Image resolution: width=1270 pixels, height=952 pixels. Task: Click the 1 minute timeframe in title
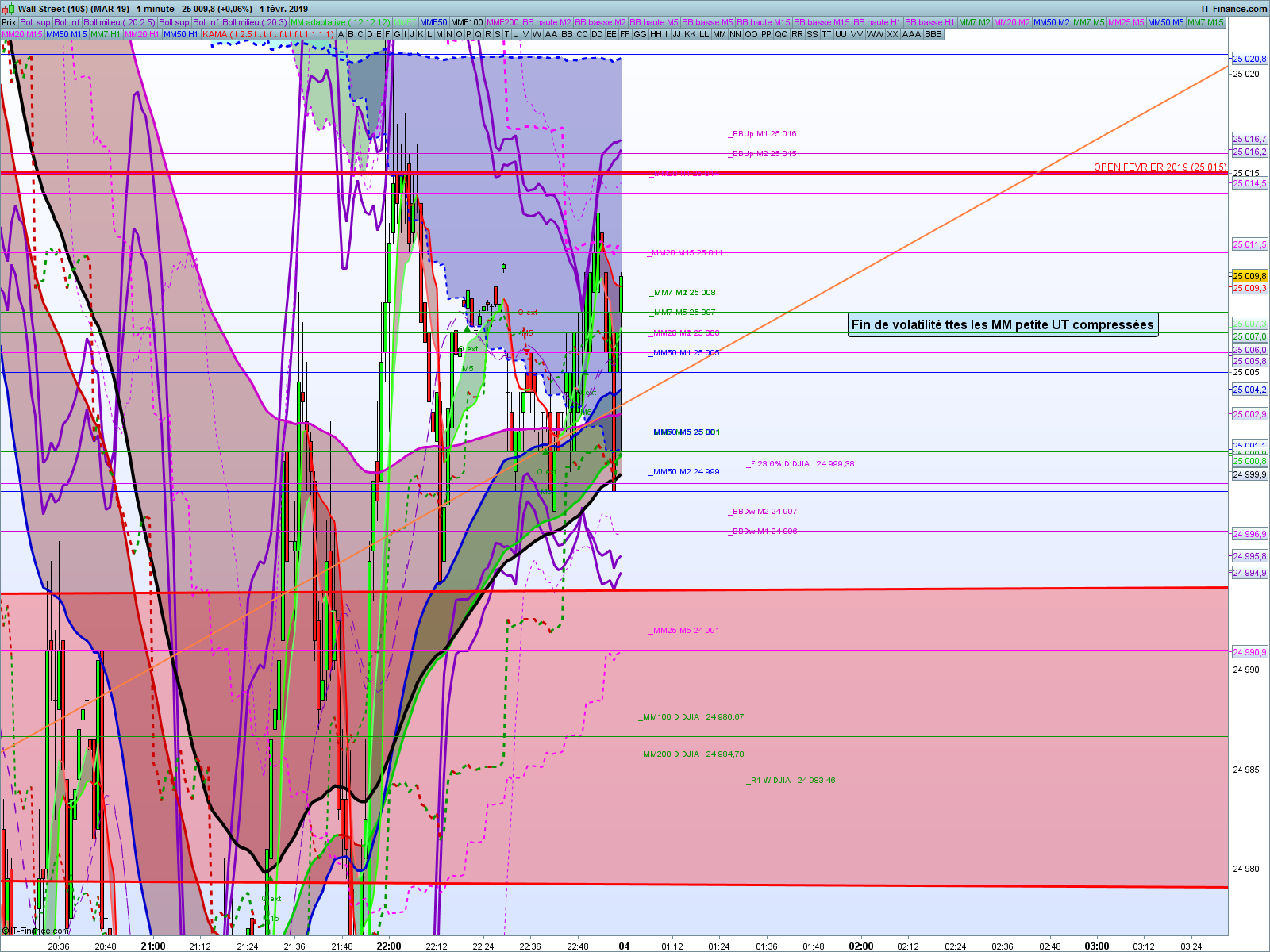click(x=155, y=9)
